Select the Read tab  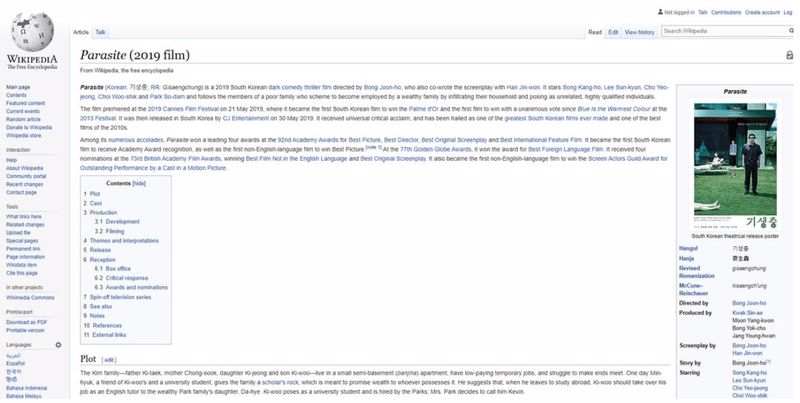click(595, 32)
